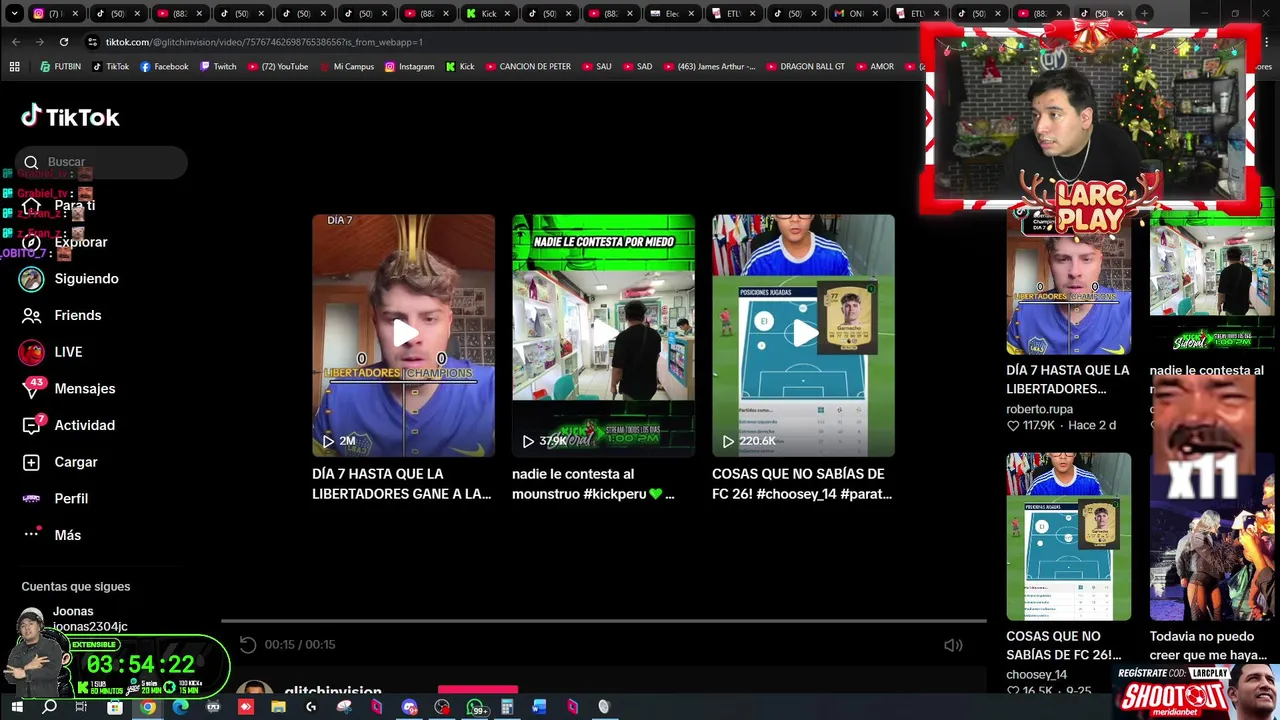
Task: Click the Mensajes icon with 43 badge
Action: (32, 388)
